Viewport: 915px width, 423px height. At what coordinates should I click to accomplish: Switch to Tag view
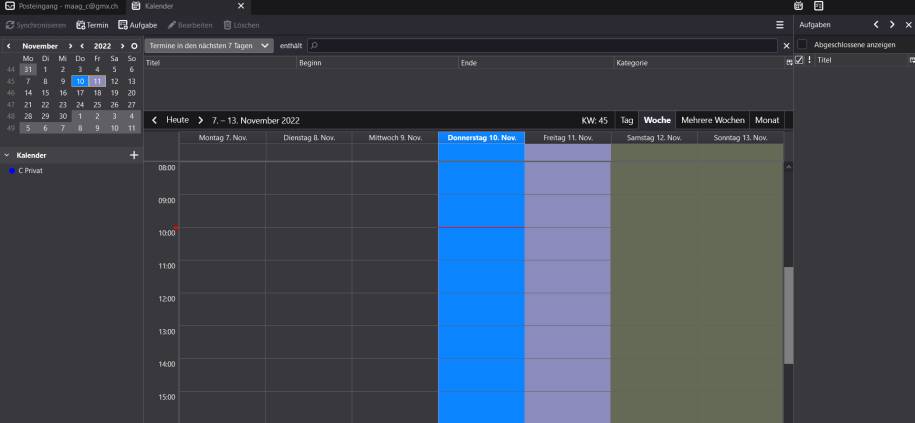(627, 120)
